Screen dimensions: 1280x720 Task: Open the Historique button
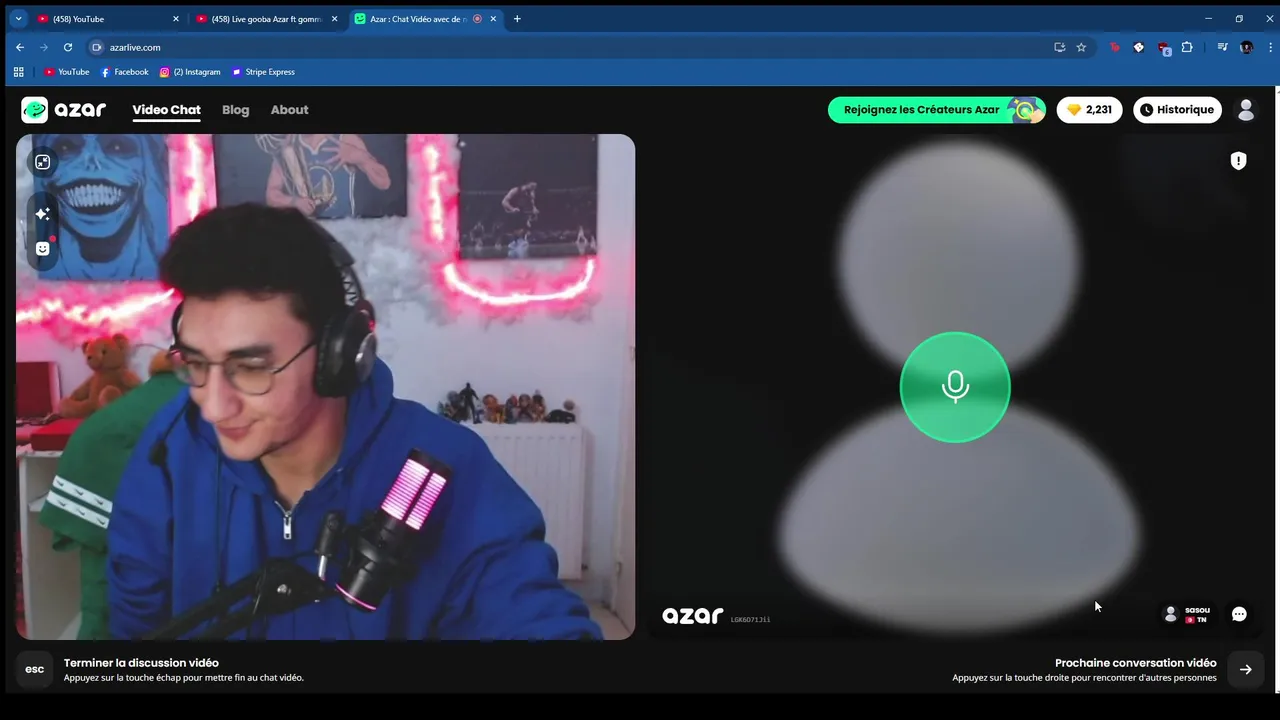pyautogui.click(x=1177, y=110)
